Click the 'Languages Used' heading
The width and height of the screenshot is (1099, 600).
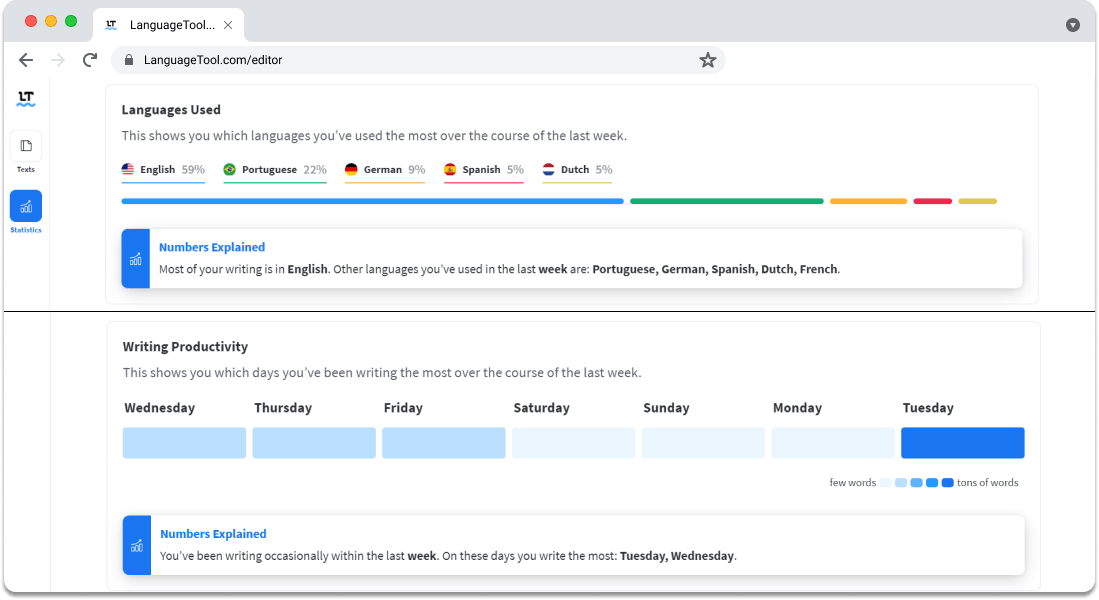[x=171, y=110]
